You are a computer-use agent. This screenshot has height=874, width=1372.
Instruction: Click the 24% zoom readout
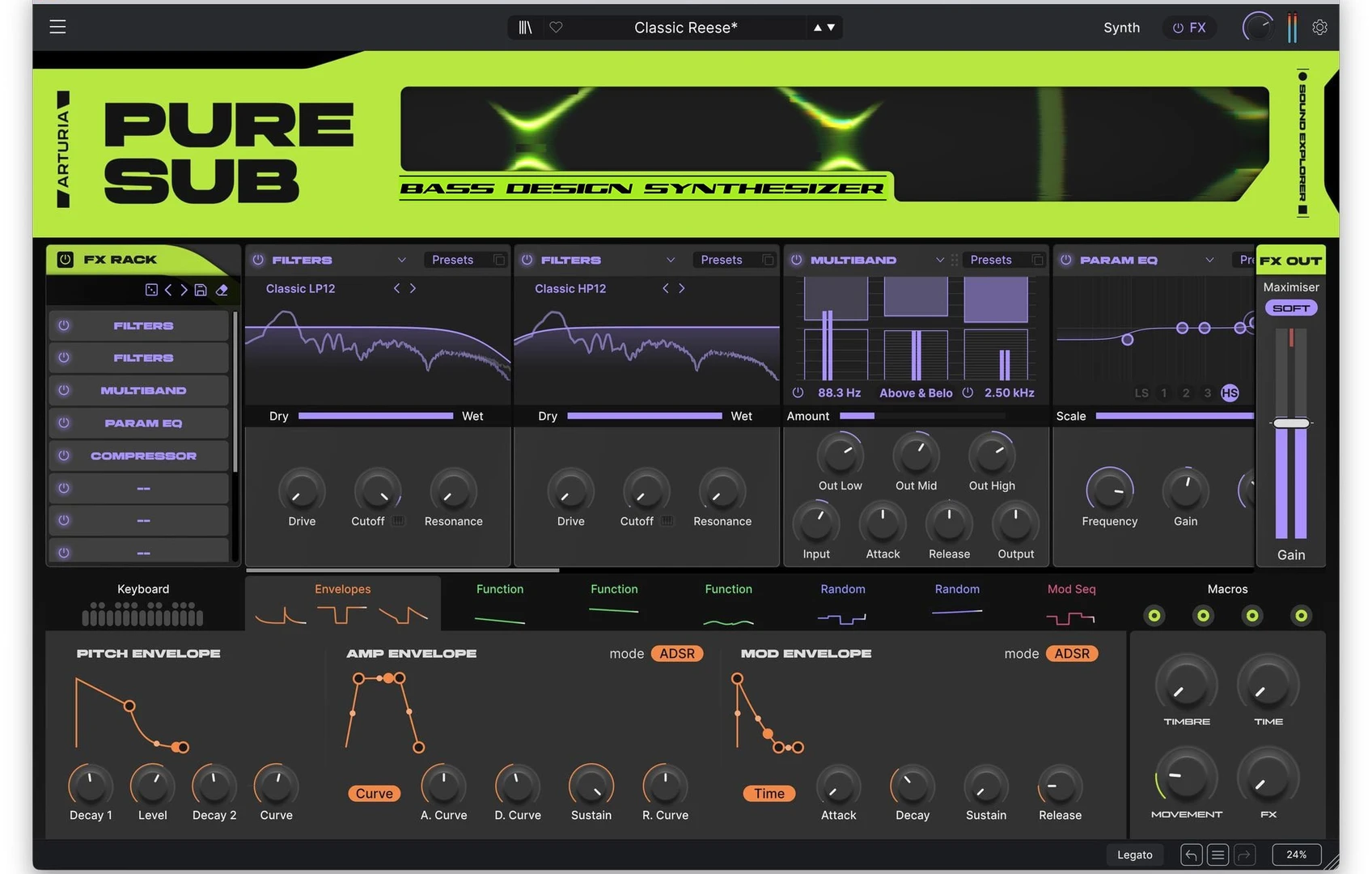tap(1297, 855)
